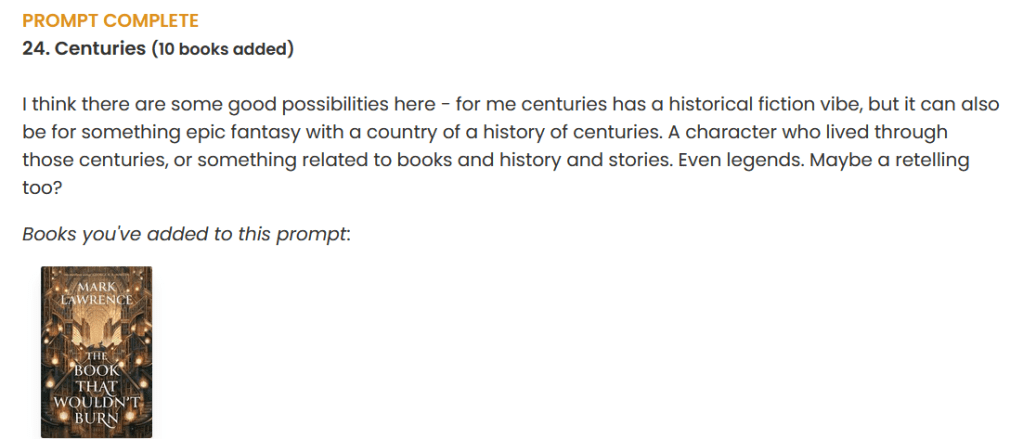This screenshot has height=439, width=1023.
Task: Click the words "those centuries" in the paragraph
Action: (x=83, y=160)
